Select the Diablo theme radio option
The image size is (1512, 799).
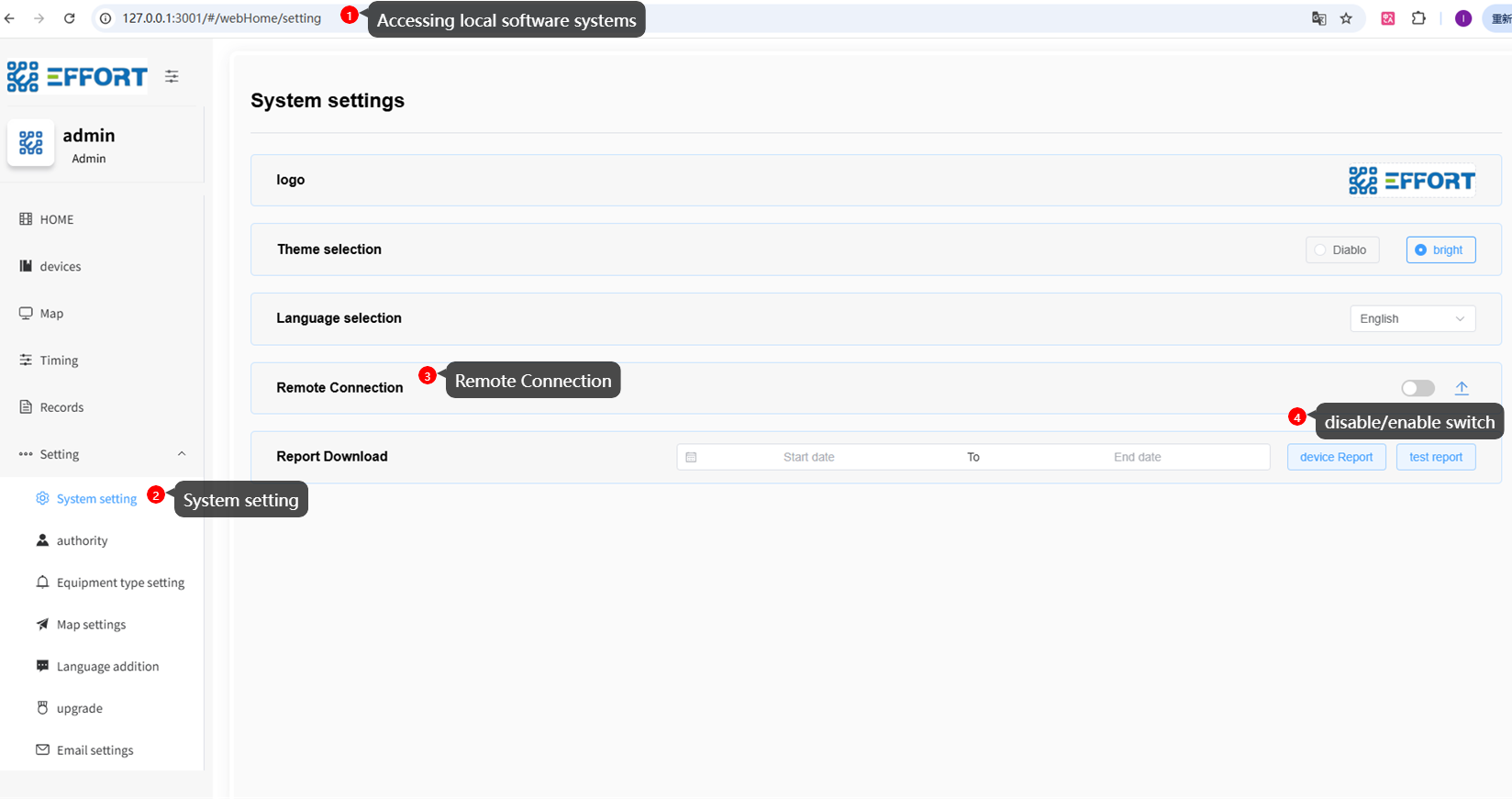(x=1341, y=250)
